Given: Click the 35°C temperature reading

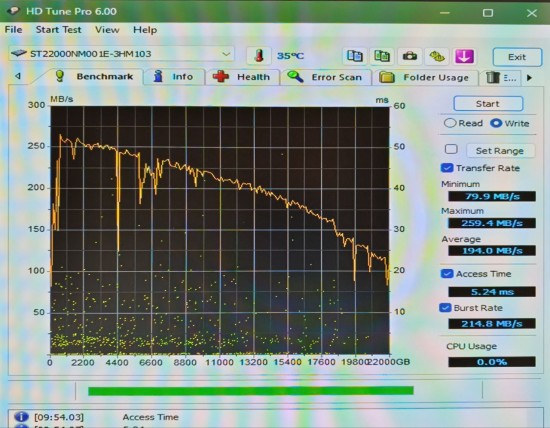Looking at the screenshot, I should 290,56.
